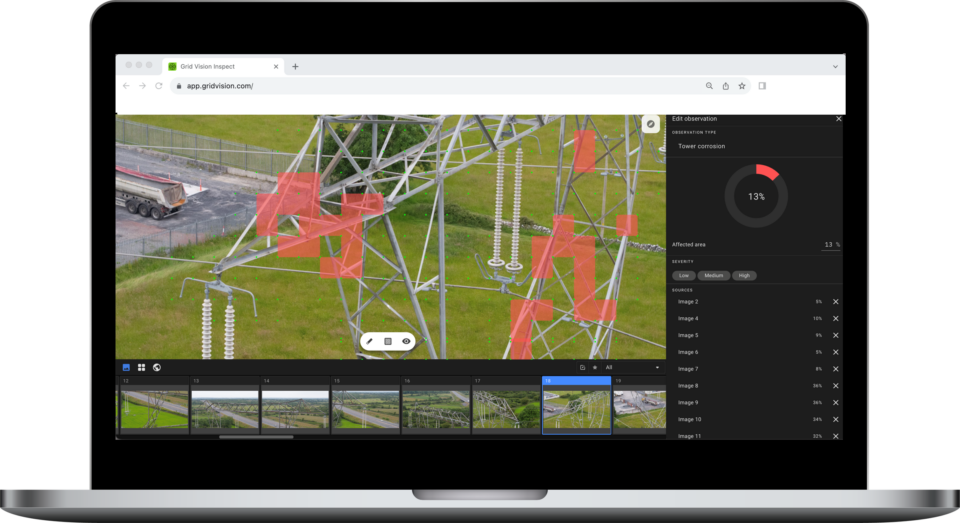This screenshot has height=523, width=960.
Task: Select the pencil draw tool
Action: [x=369, y=341]
